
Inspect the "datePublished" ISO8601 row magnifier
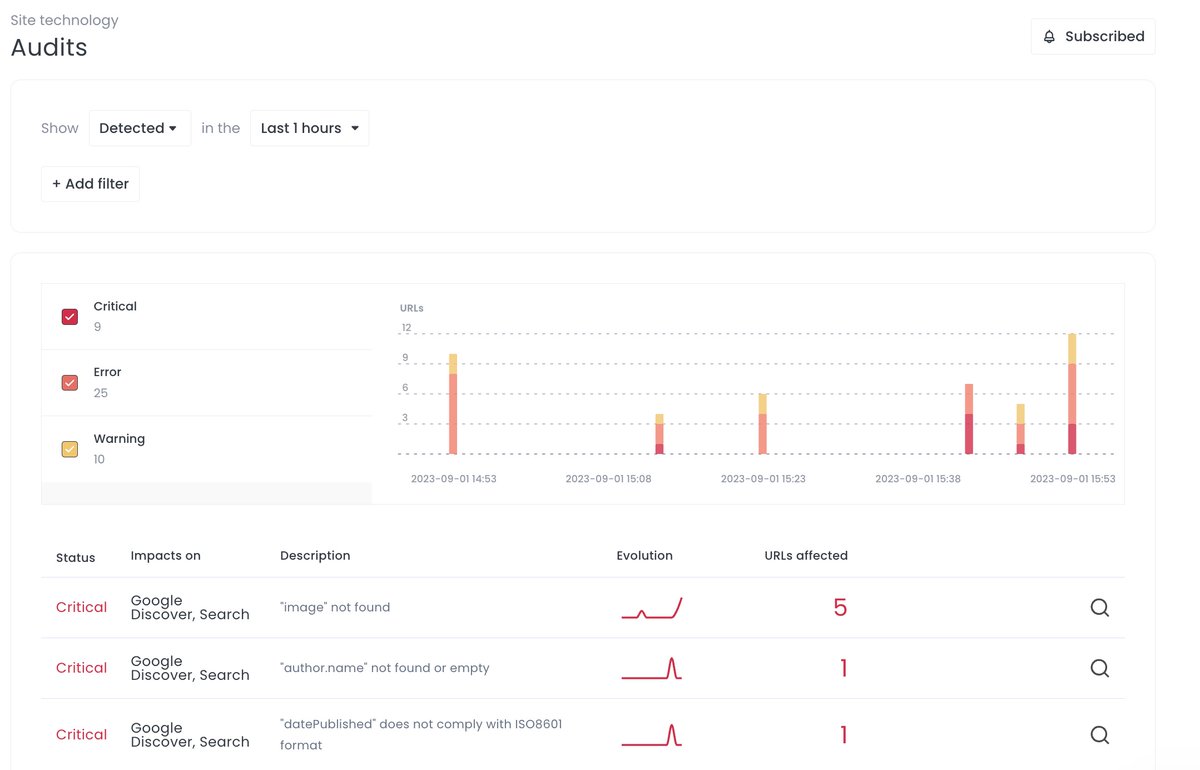coord(1099,735)
